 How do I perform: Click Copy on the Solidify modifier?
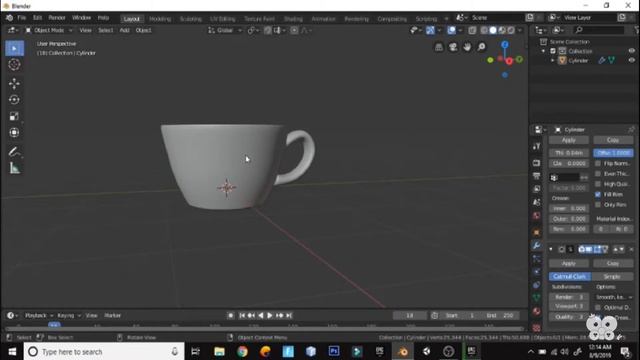pyautogui.click(x=613, y=140)
